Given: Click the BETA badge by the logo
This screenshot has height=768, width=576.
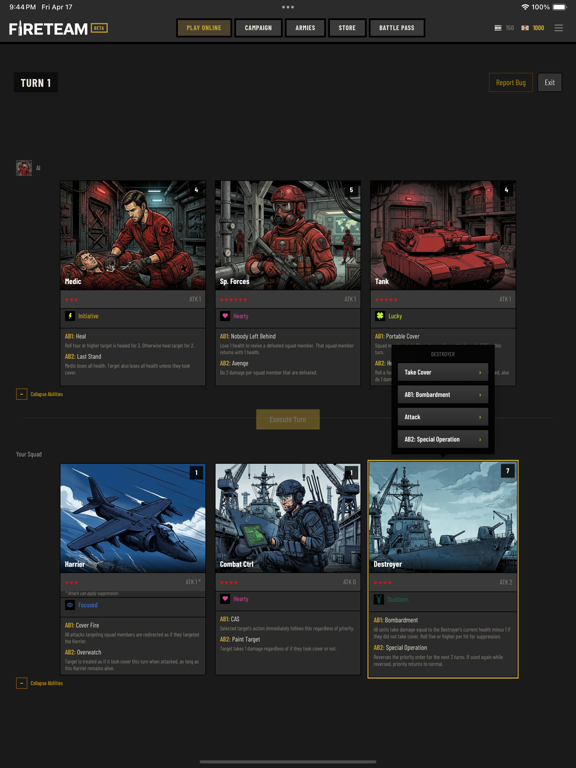Looking at the screenshot, I should click(99, 28).
